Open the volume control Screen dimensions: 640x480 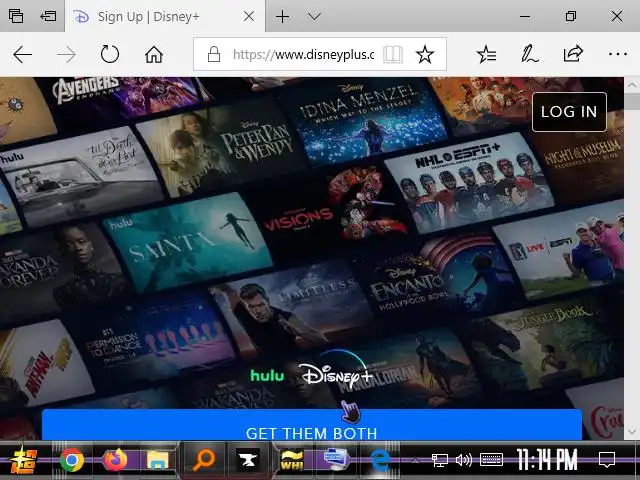pyautogui.click(x=464, y=460)
